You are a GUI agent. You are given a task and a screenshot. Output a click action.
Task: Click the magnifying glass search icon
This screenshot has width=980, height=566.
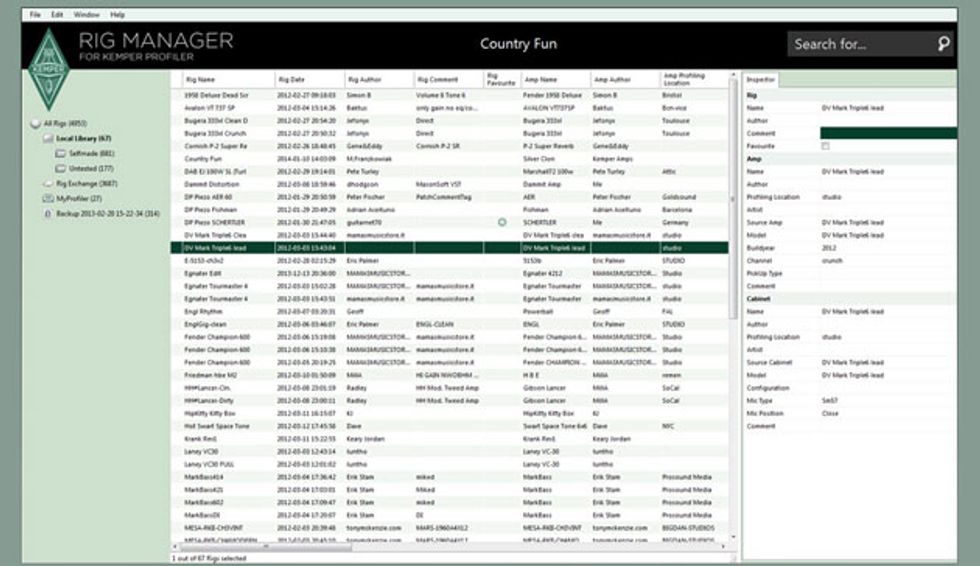point(943,44)
